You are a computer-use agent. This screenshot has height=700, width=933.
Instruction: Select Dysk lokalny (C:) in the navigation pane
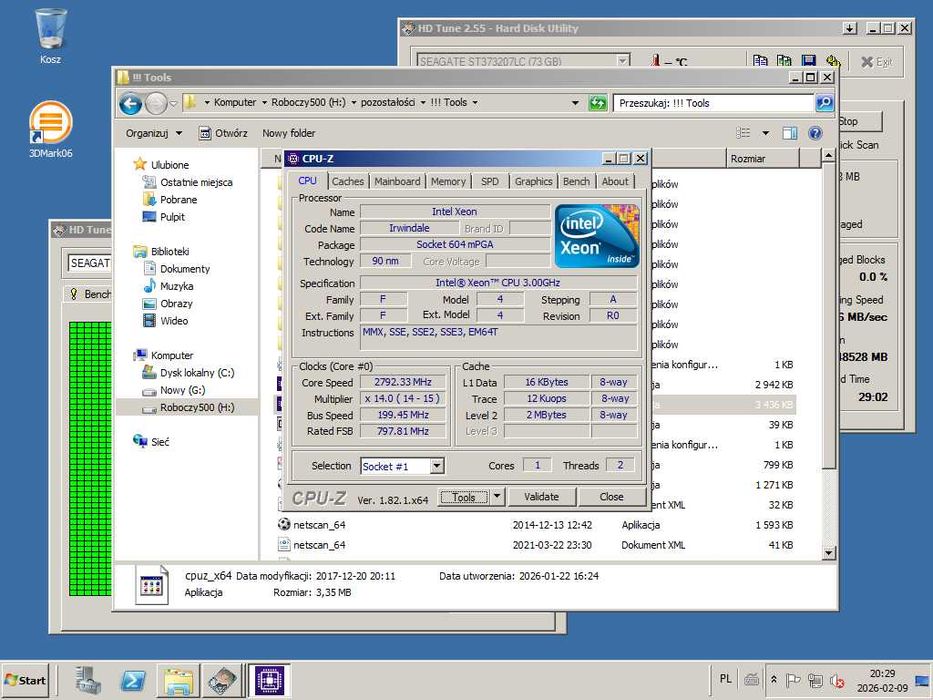tap(197, 373)
